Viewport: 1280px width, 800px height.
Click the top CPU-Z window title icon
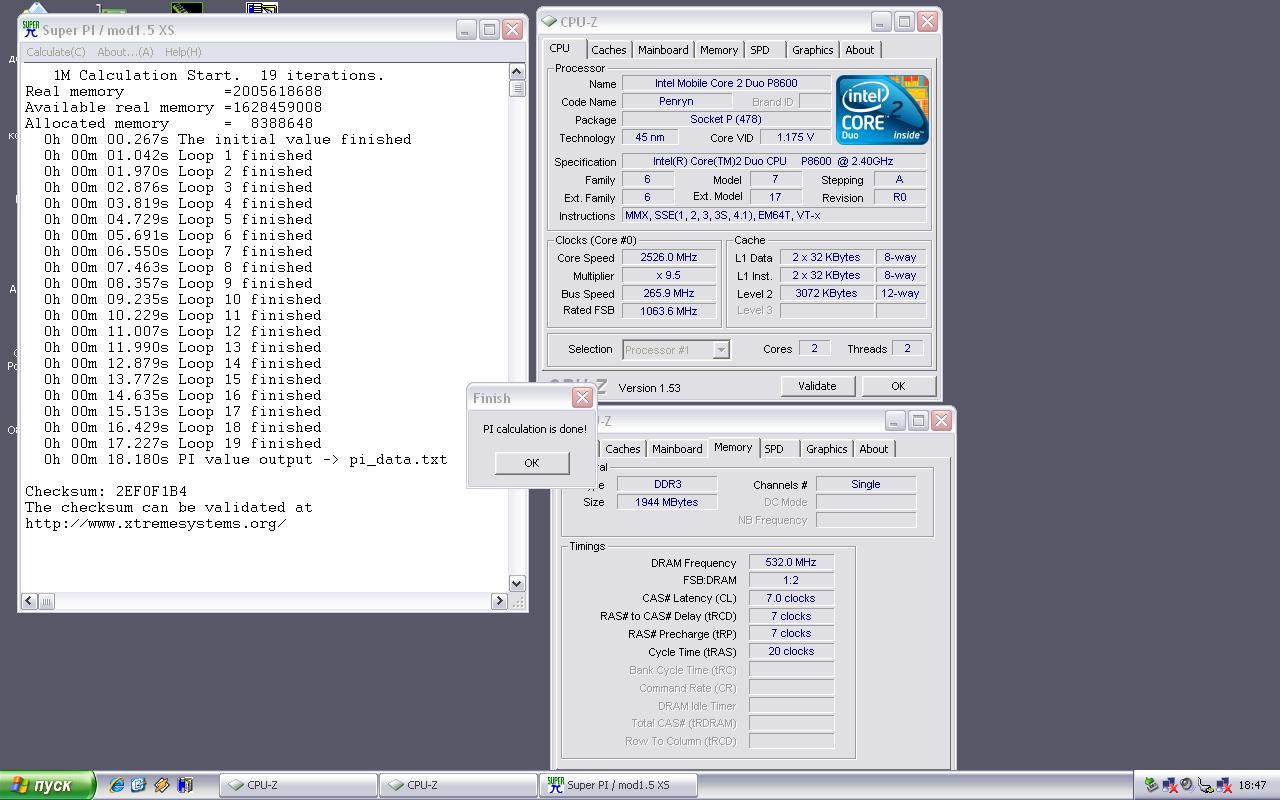point(549,21)
